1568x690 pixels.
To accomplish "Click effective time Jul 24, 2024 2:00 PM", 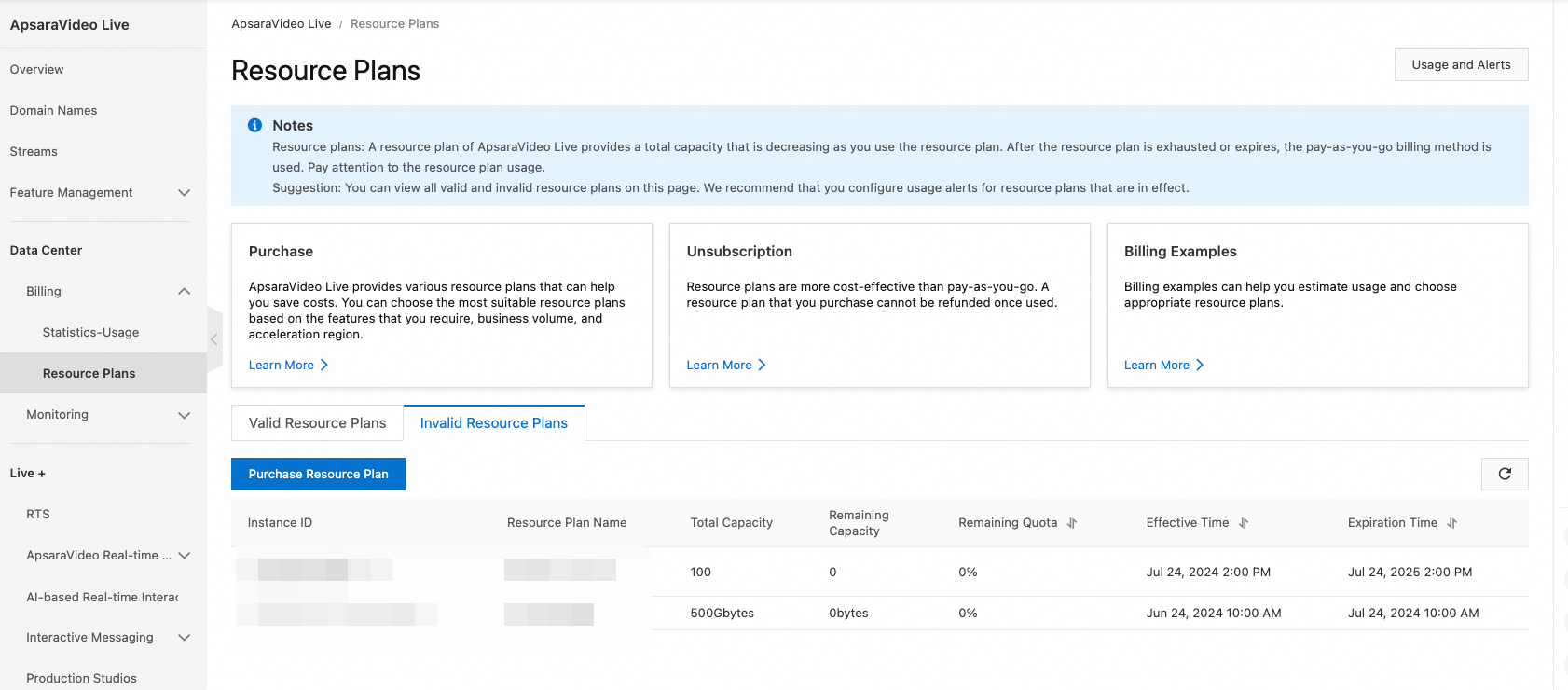I will 1208,572.
